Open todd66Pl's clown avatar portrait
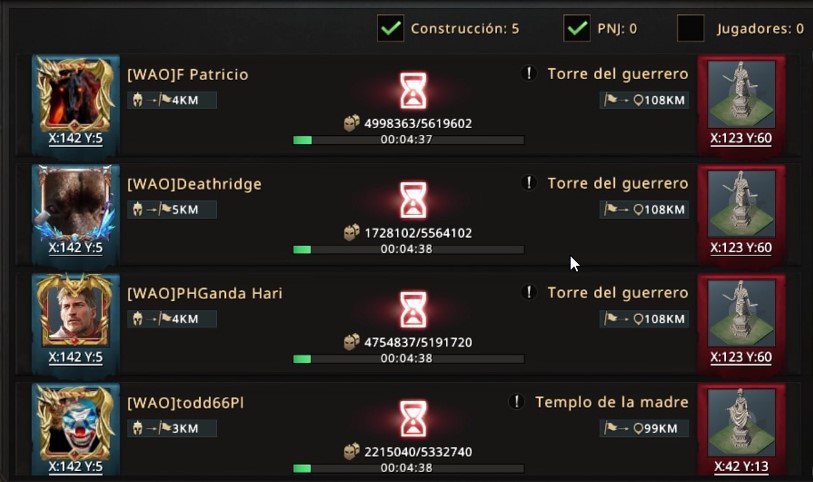Image resolution: width=813 pixels, height=482 pixels. pos(76,422)
